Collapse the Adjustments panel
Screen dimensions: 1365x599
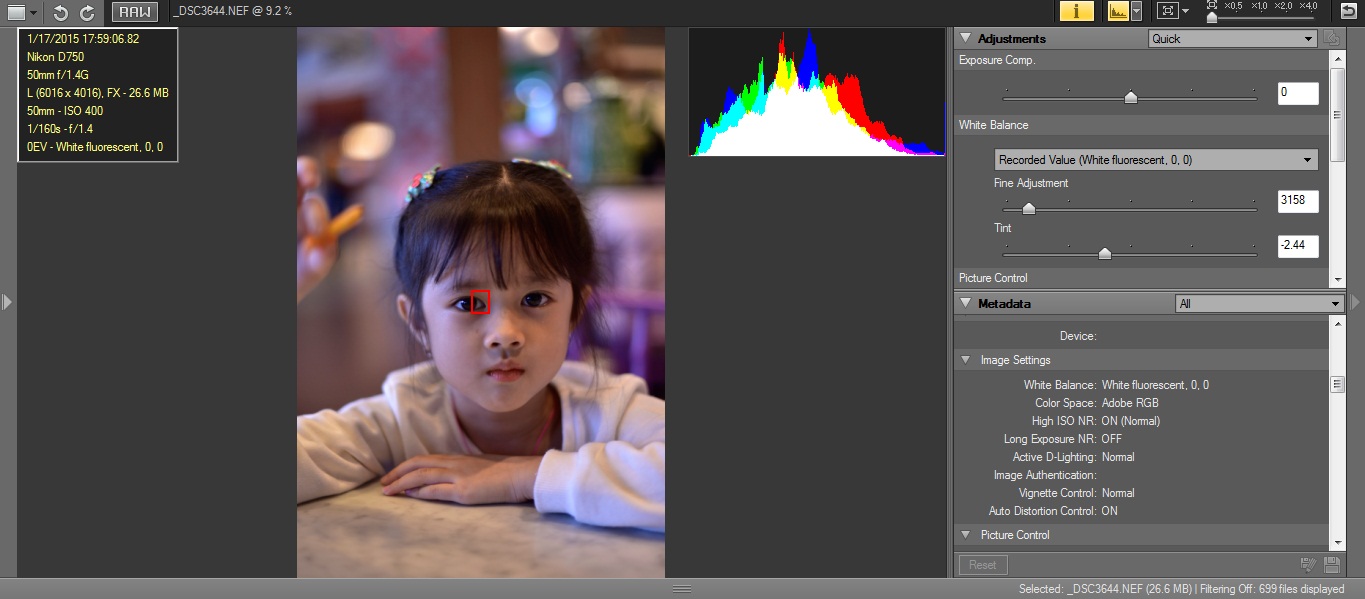[x=965, y=39]
